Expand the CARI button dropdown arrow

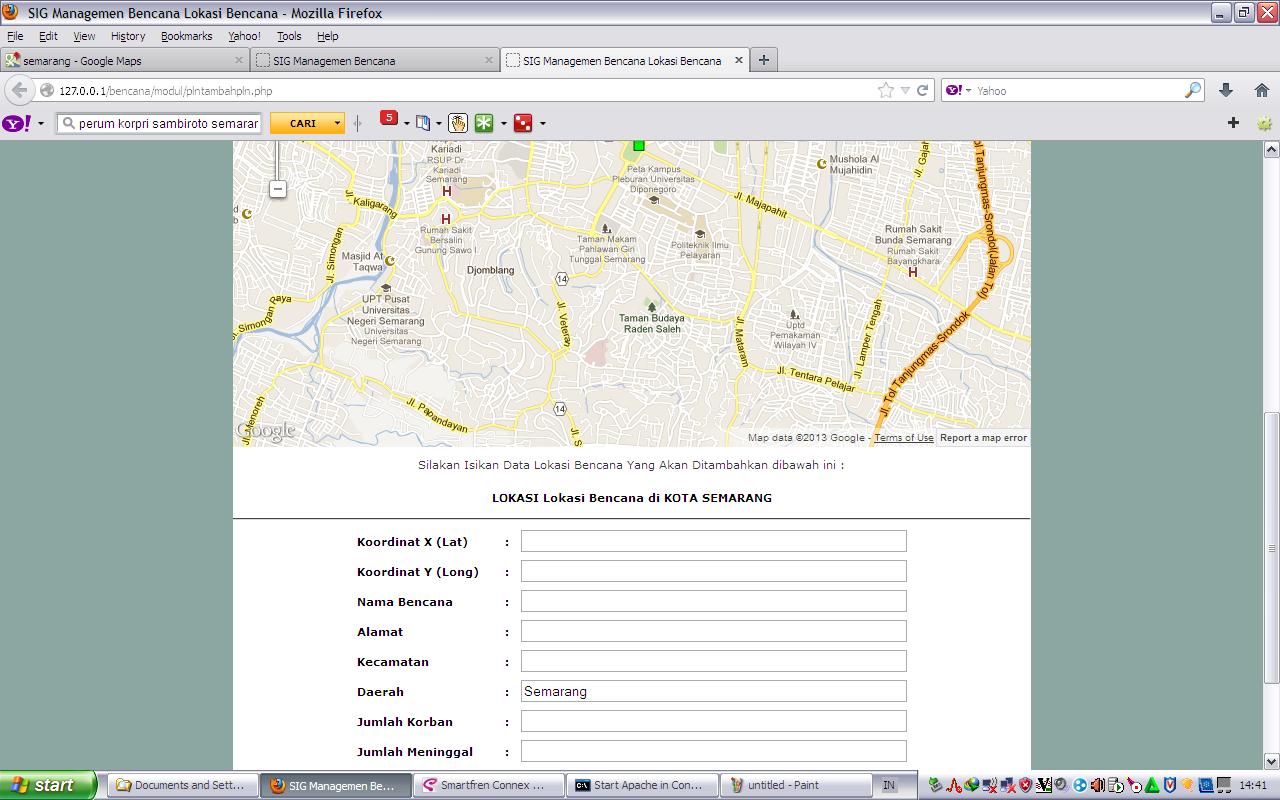point(338,123)
